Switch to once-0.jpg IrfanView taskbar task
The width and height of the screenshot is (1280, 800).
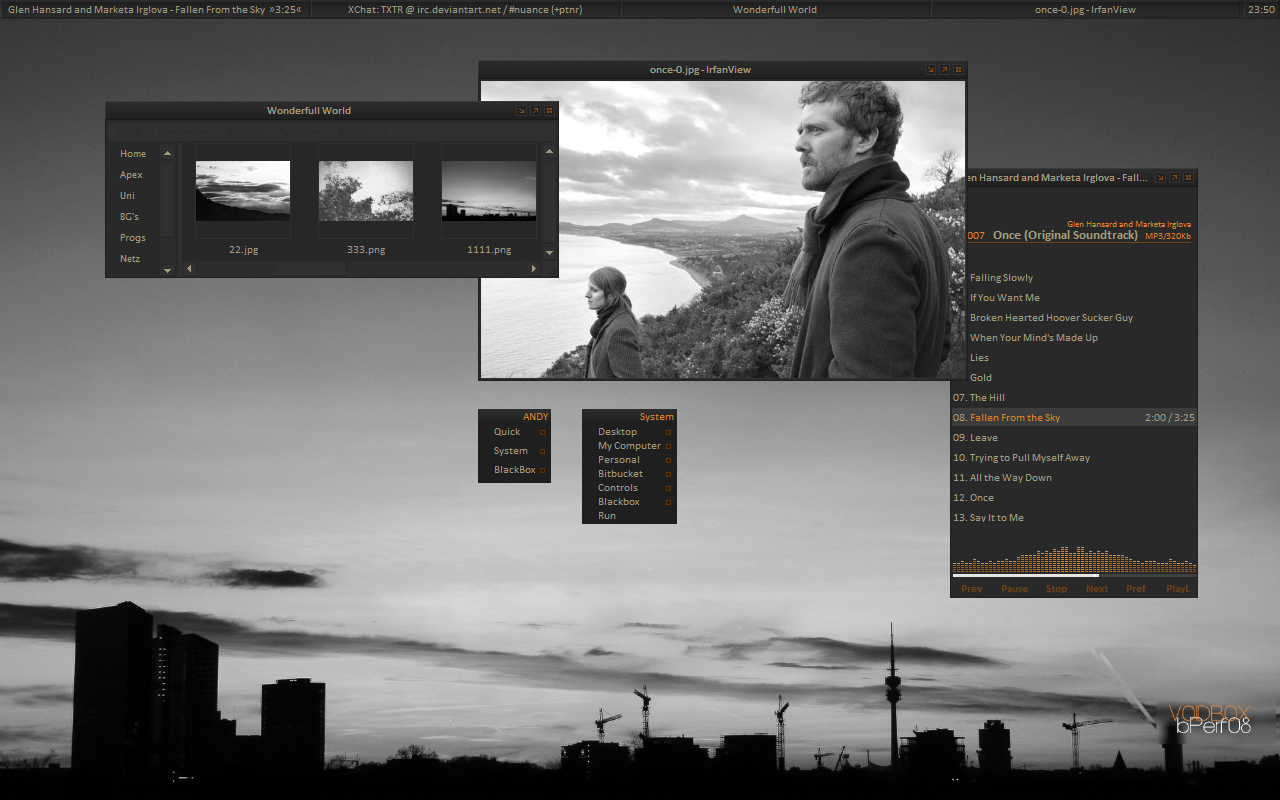(x=1085, y=10)
